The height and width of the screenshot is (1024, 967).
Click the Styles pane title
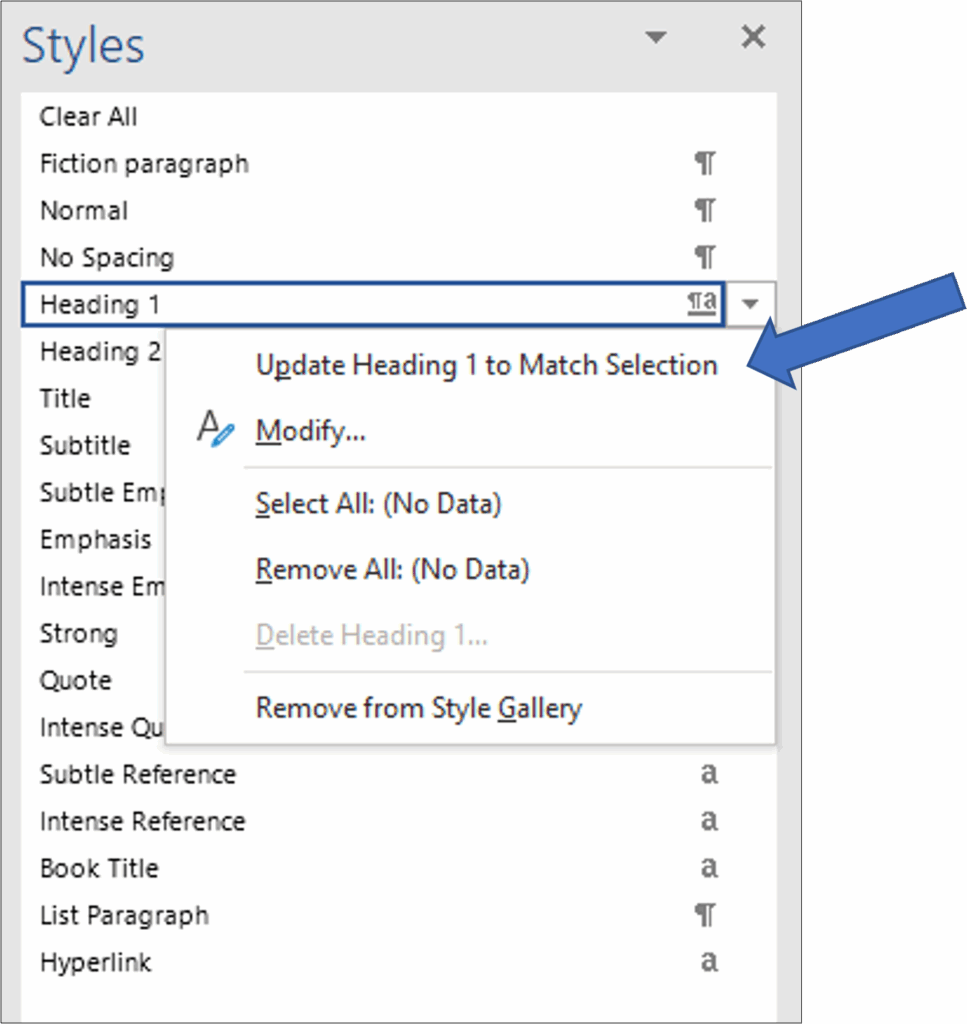[83, 46]
